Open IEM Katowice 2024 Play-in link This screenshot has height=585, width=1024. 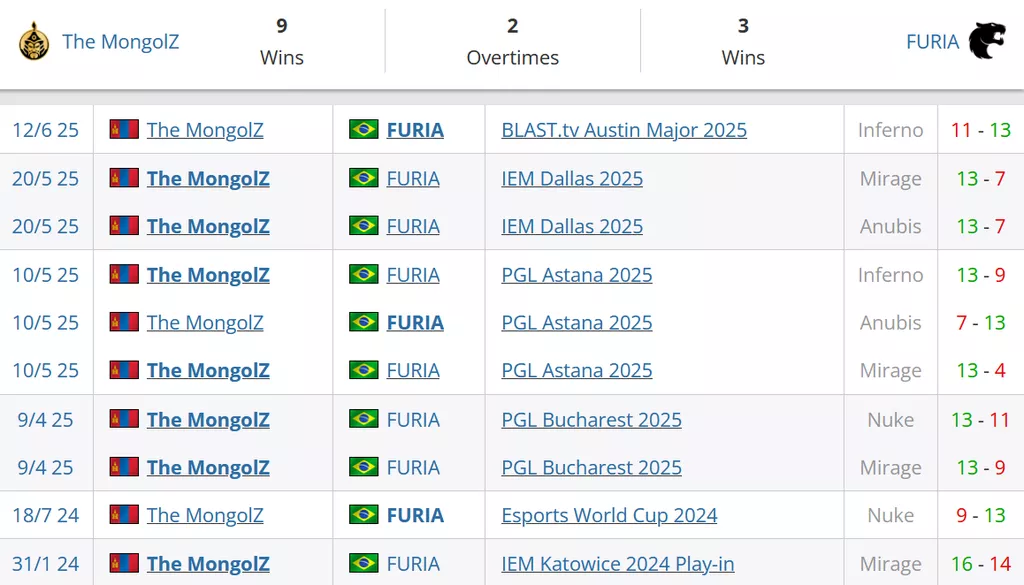(618, 563)
